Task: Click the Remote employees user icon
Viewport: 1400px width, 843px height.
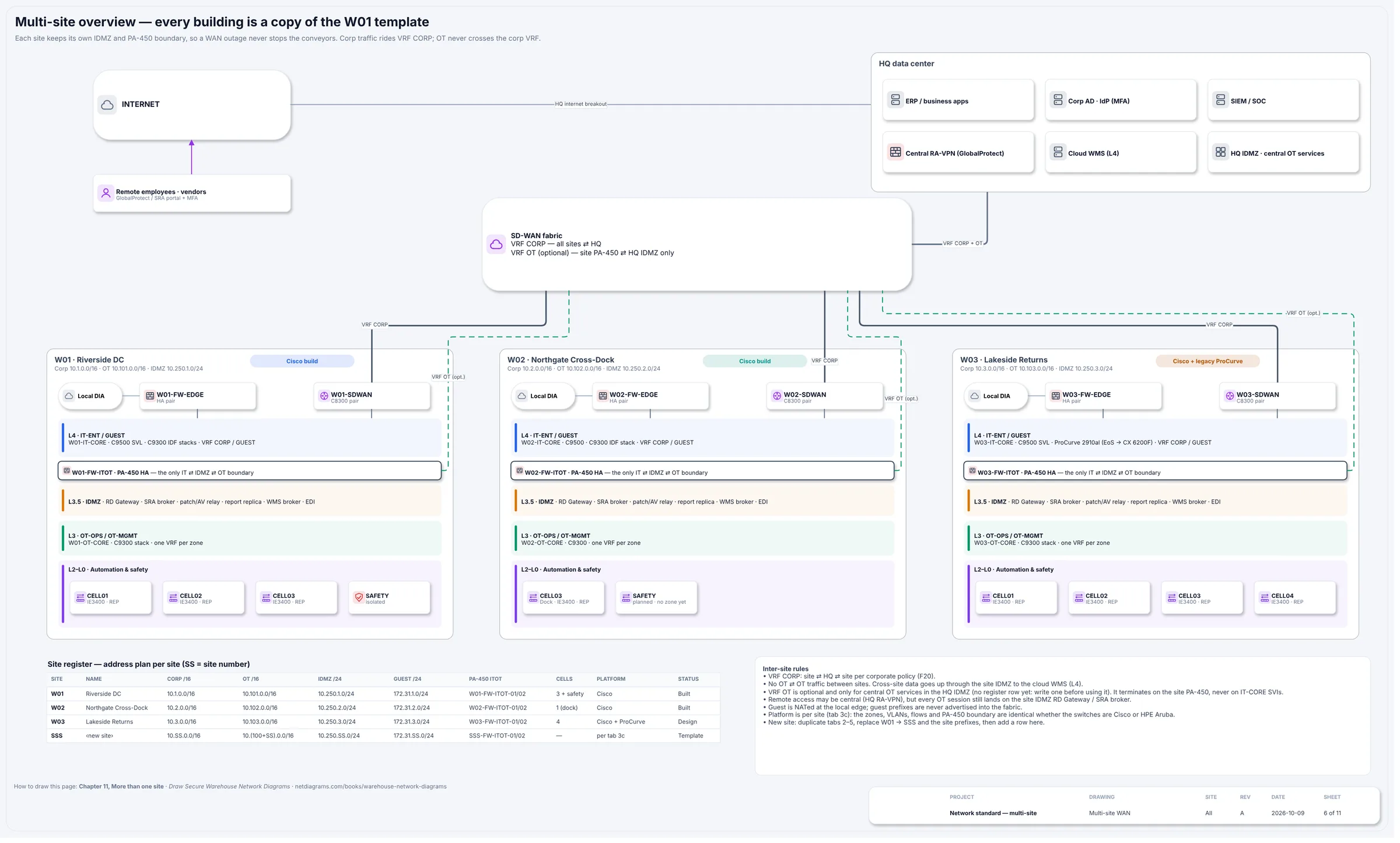Action: pos(106,194)
